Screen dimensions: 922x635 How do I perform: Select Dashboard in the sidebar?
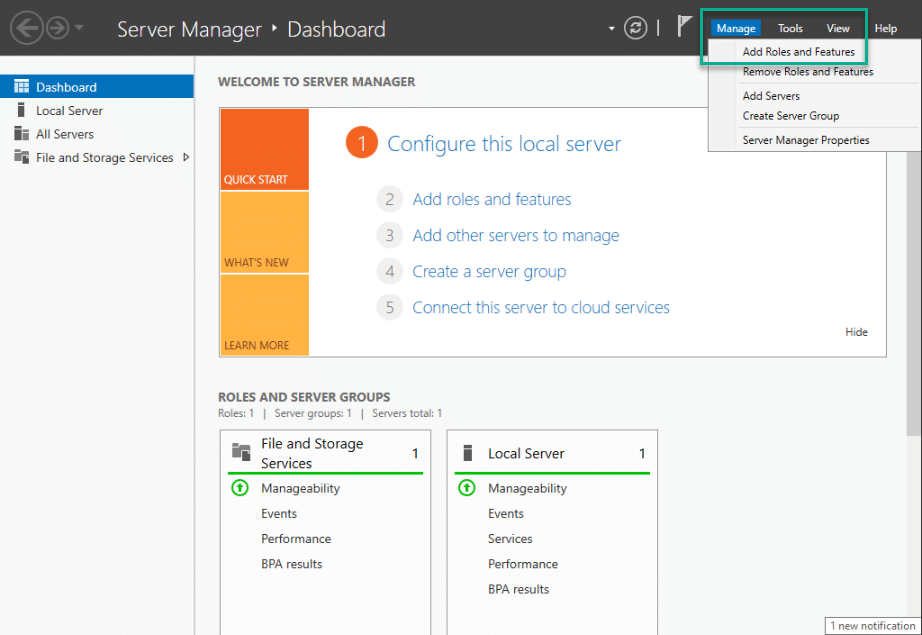pyautogui.click(x=96, y=86)
